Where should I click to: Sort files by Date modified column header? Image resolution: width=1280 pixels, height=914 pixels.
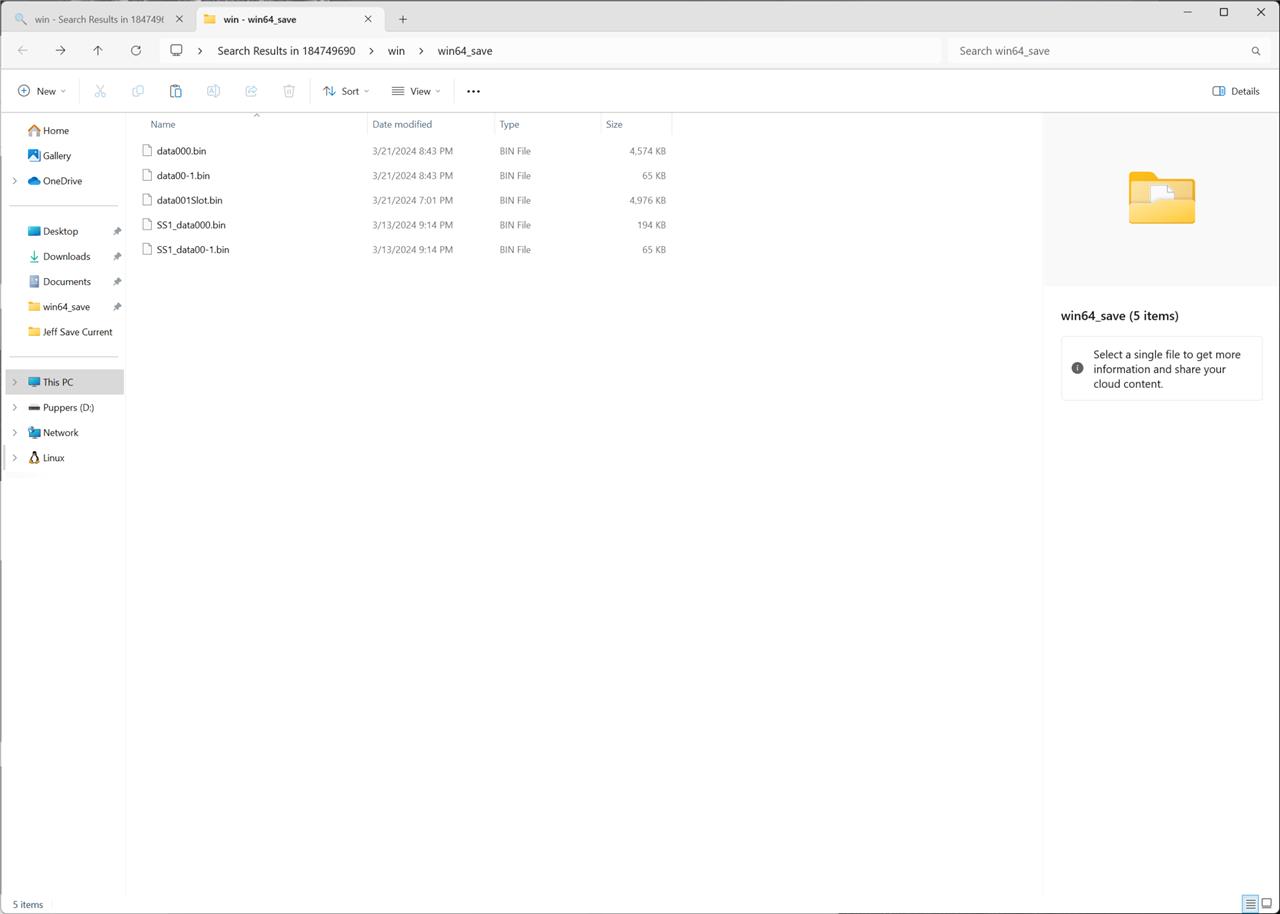pyautogui.click(x=402, y=124)
